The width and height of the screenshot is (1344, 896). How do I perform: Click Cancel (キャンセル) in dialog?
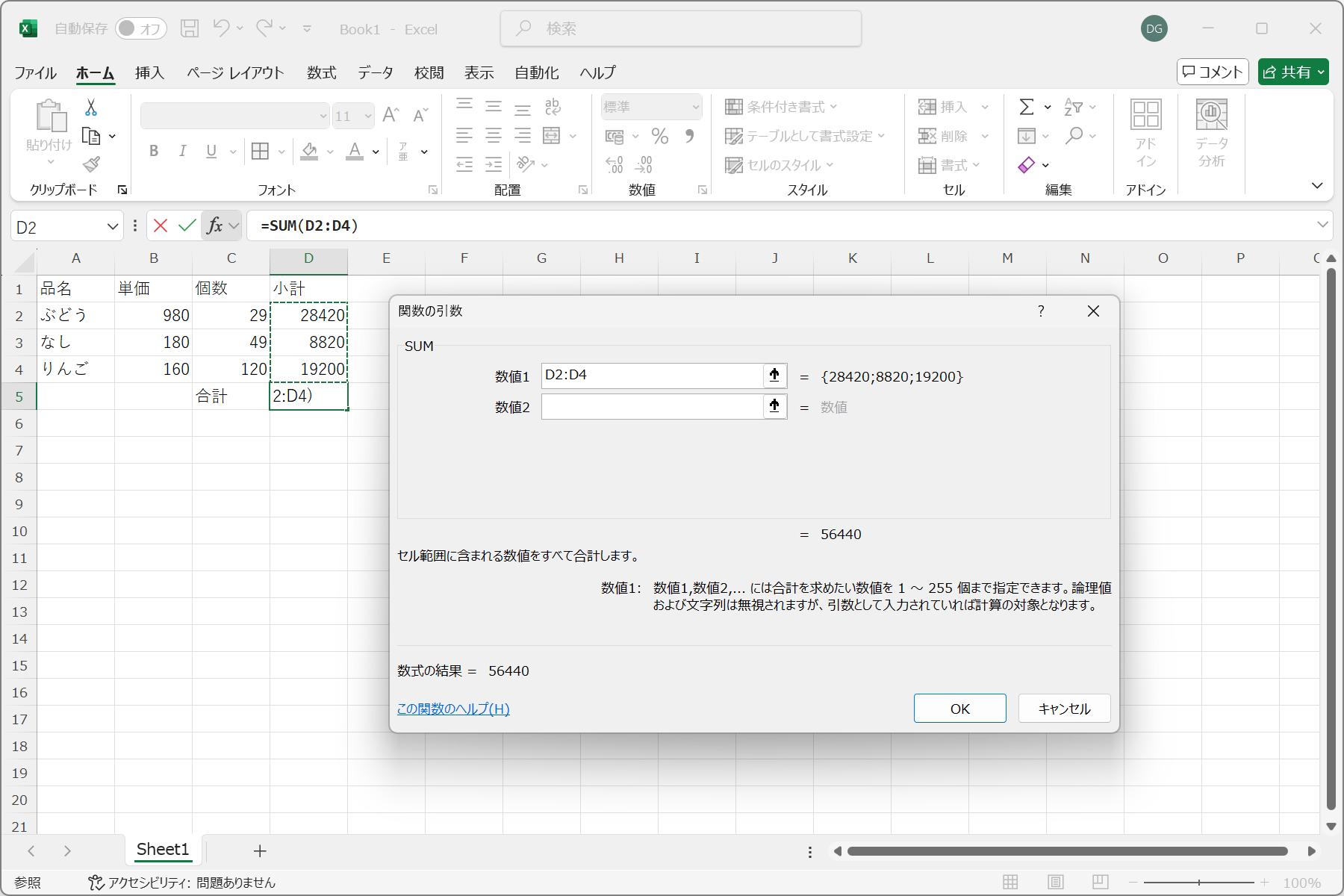click(x=1064, y=709)
